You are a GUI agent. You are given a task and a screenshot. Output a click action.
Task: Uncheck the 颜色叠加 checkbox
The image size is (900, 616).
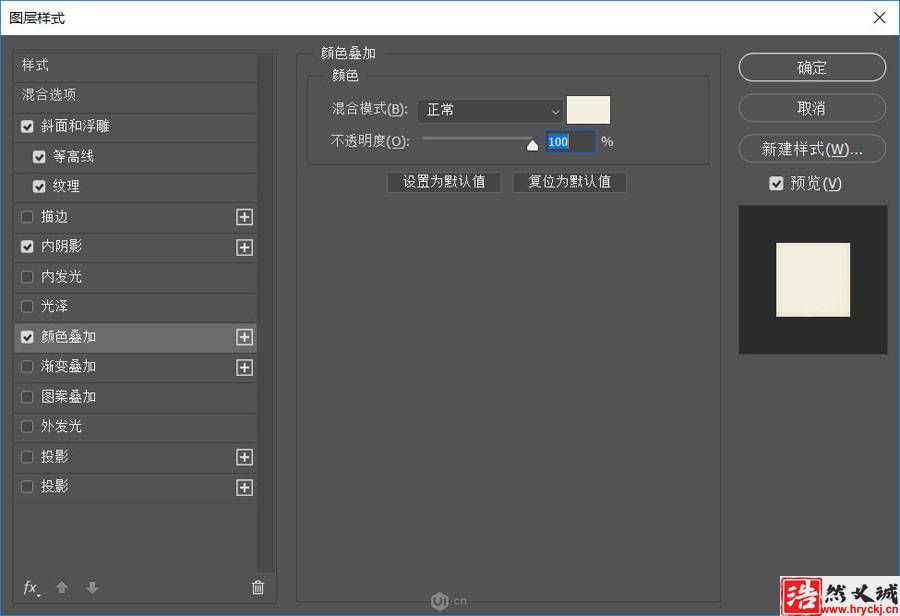tap(27, 337)
